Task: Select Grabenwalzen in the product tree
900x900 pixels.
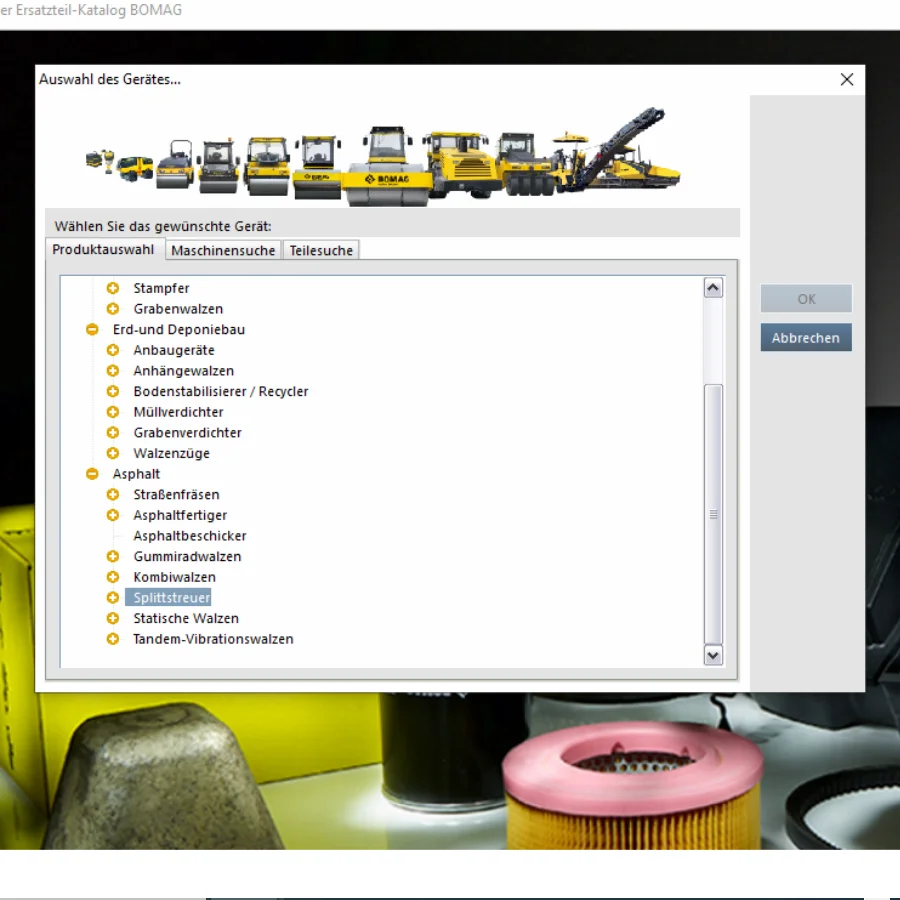Action: (178, 309)
